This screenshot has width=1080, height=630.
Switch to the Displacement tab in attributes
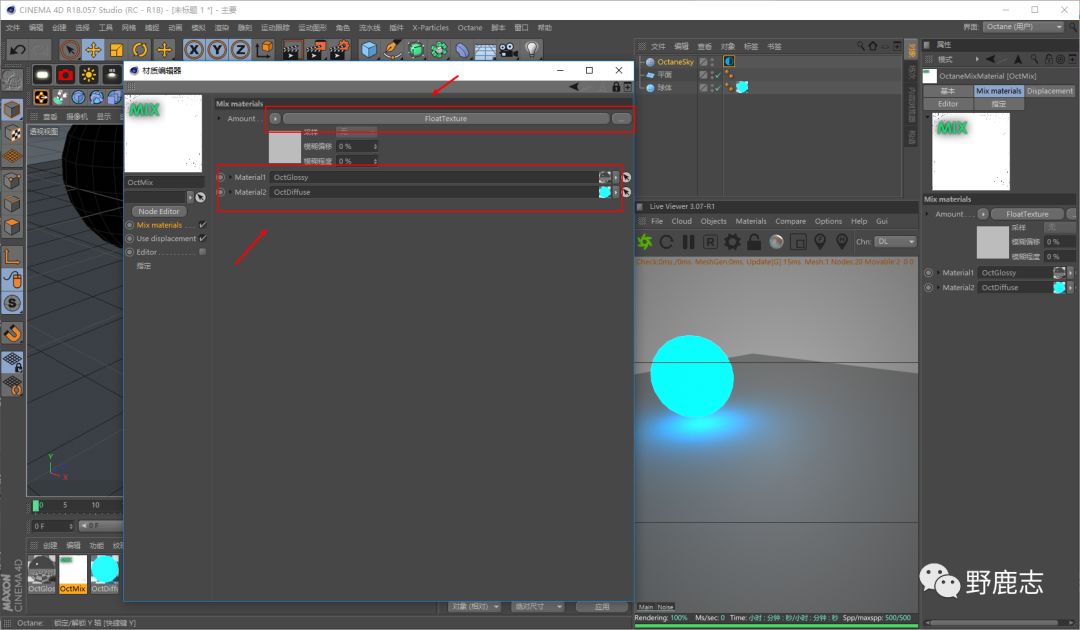pyautogui.click(x=1049, y=91)
